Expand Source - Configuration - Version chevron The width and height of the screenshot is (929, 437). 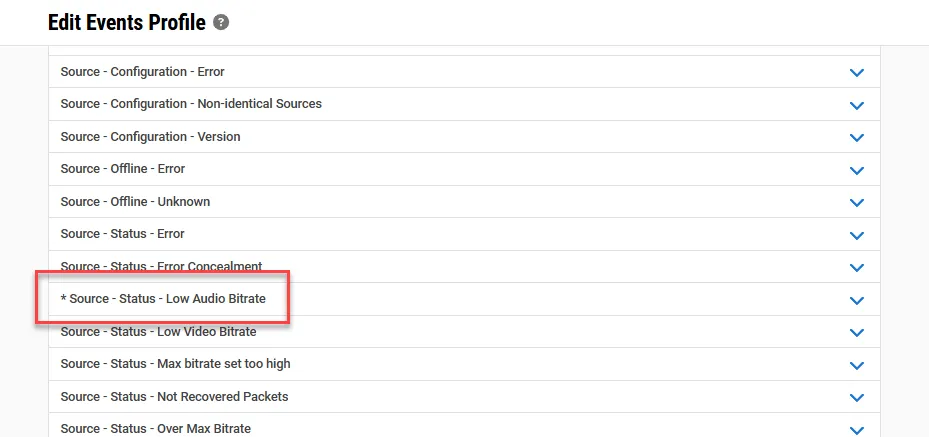click(x=857, y=138)
